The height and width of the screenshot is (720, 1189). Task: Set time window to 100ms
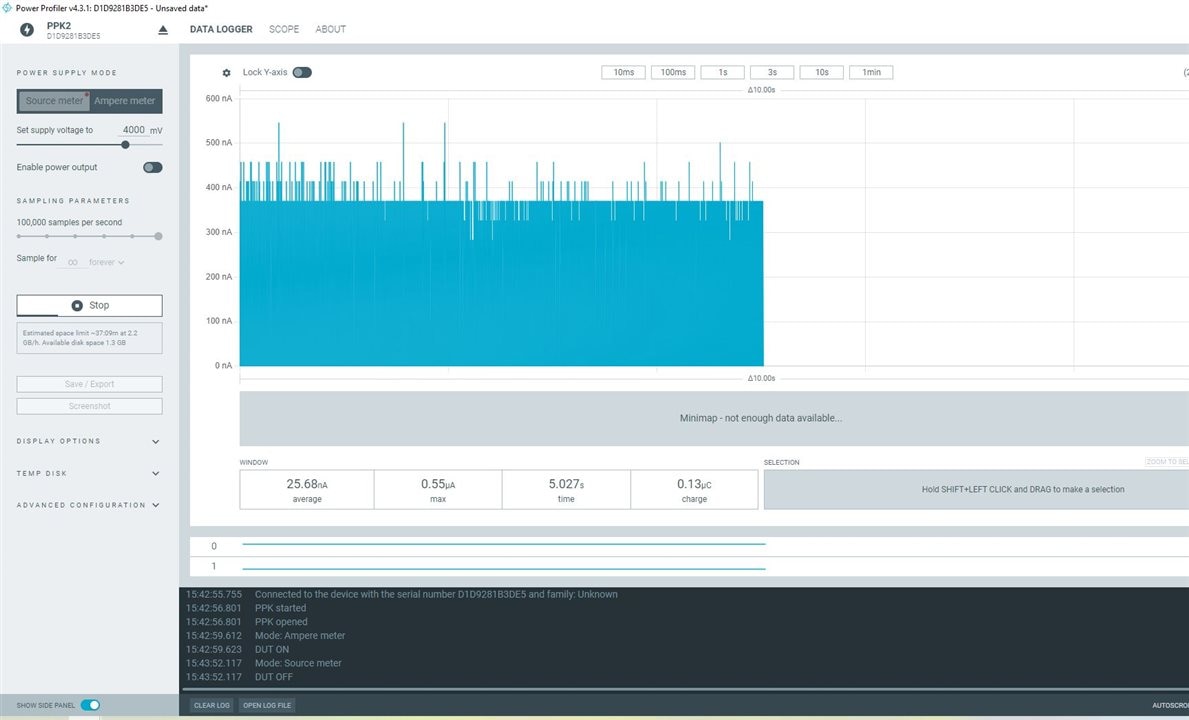coord(674,72)
